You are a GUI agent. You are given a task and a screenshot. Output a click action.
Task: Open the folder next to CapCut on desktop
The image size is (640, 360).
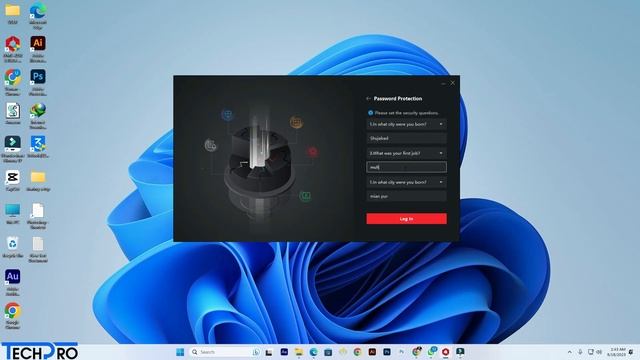click(38, 181)
